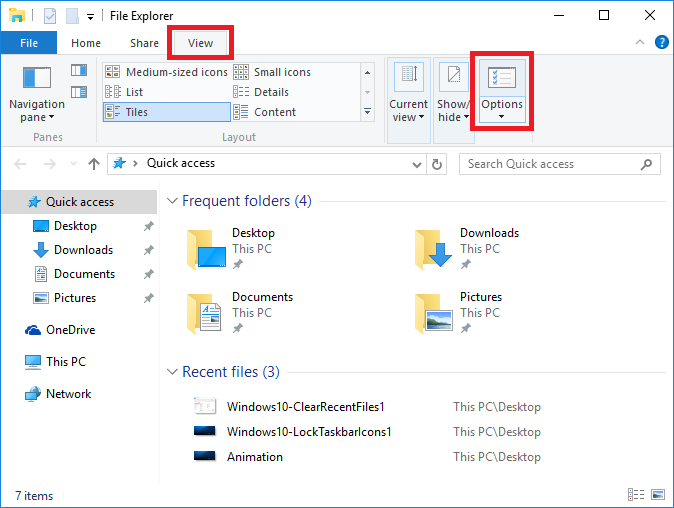Viewport: 674px width, 508px height.
Task: Collapse the Recent files group
Action: 172,372
